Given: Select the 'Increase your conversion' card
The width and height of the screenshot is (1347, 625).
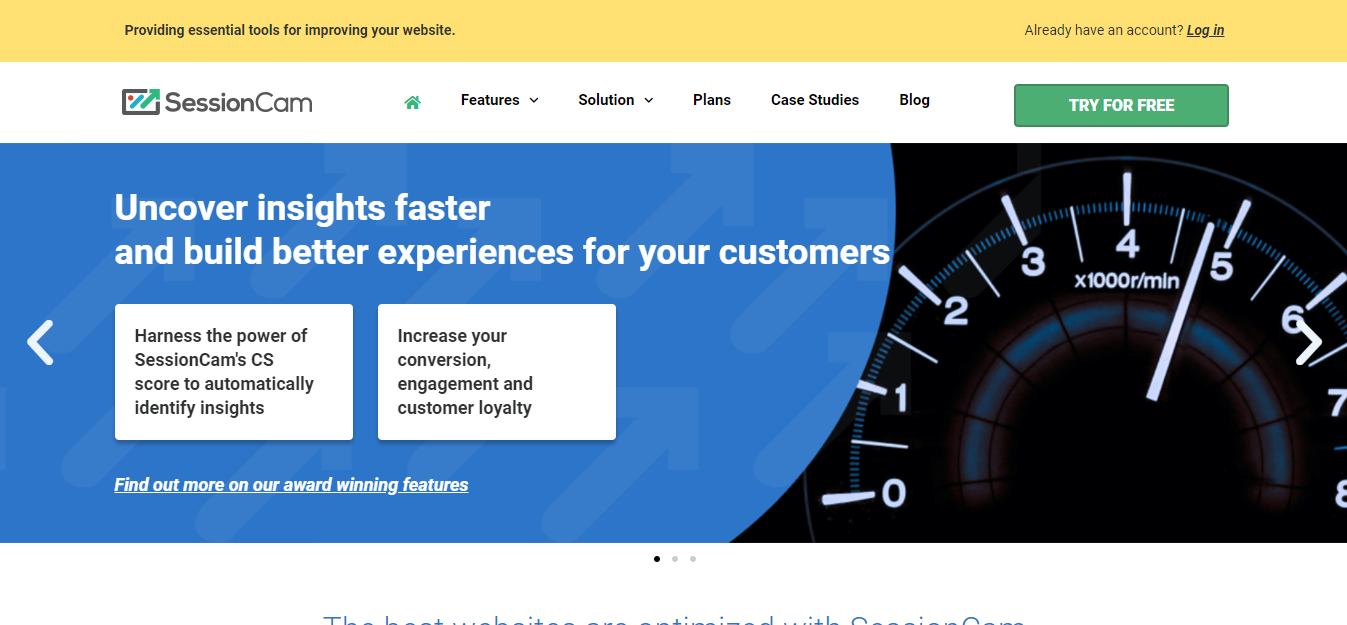Looking at the screenshot, I should coord(497,372).
